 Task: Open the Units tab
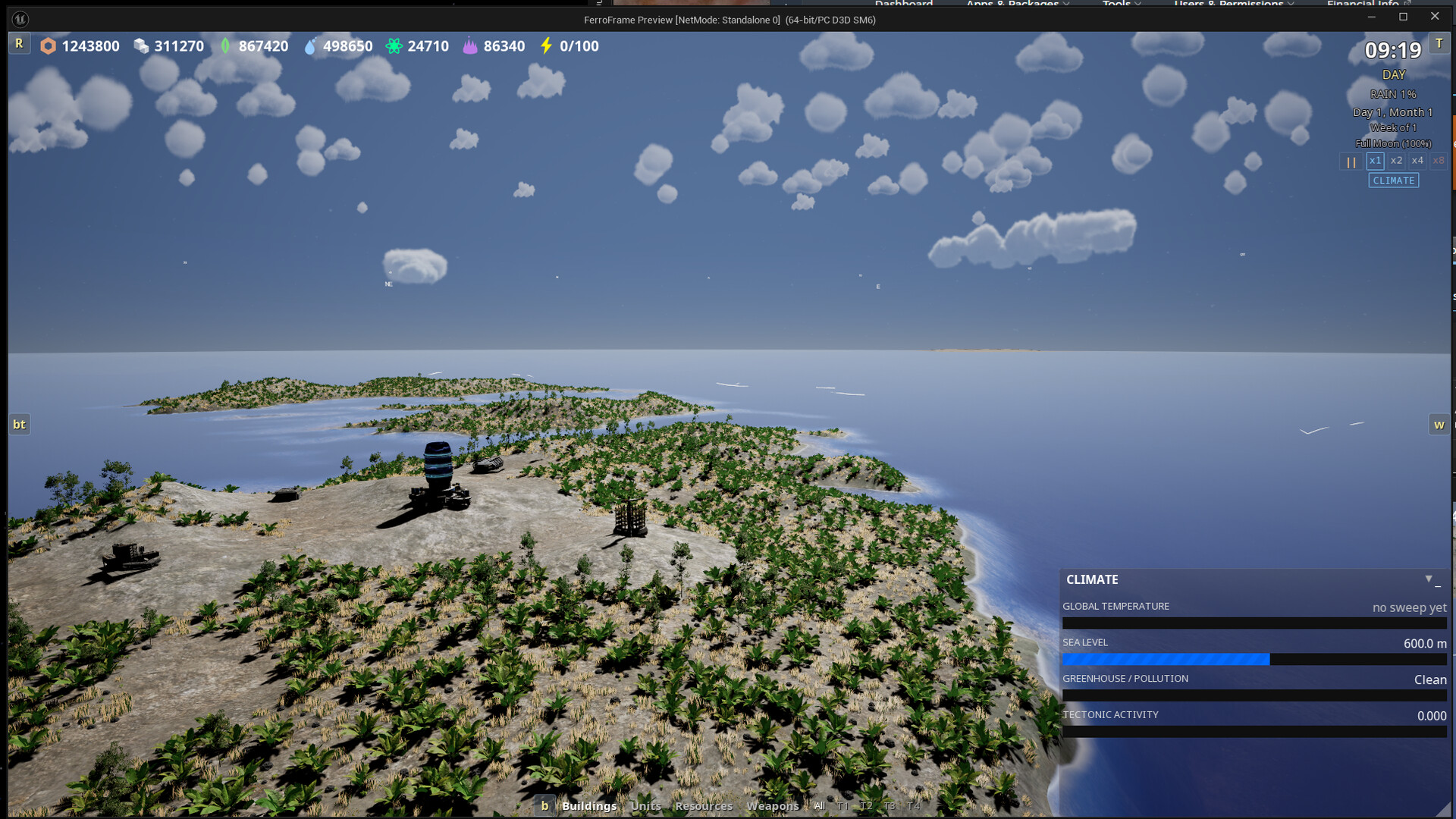click(646, 806)
